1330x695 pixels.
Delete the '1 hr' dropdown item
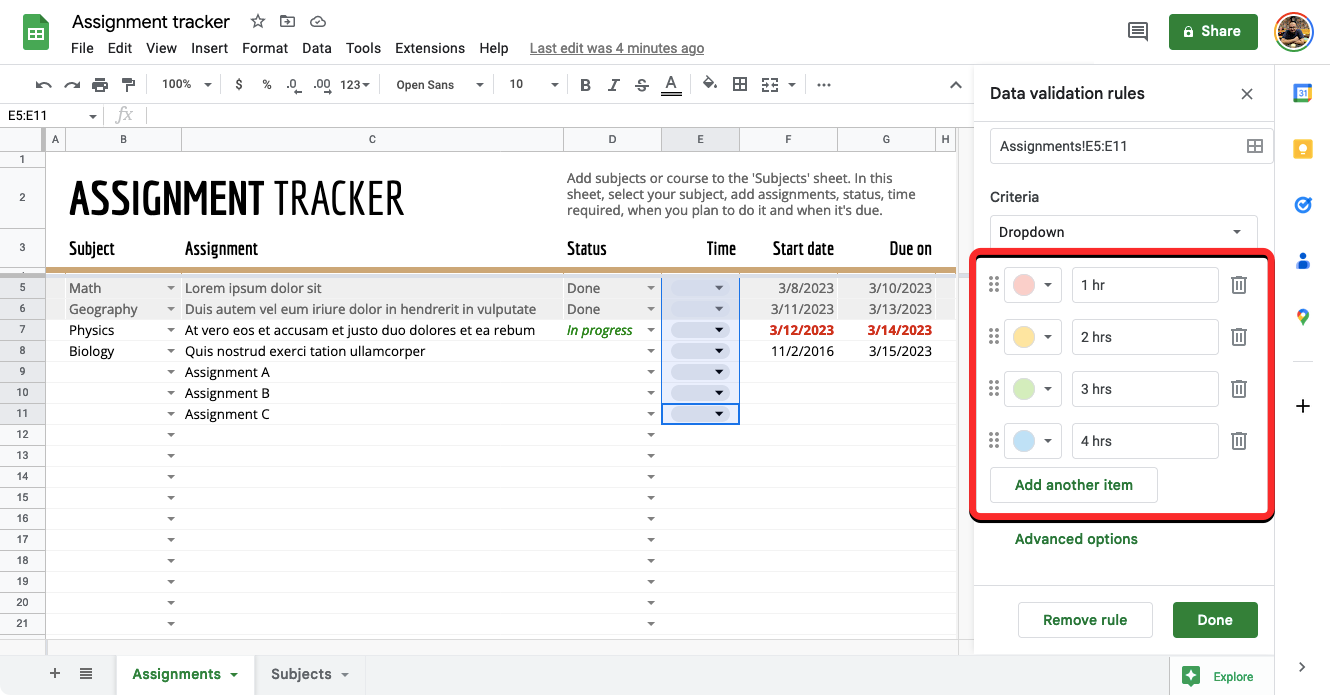point(1238,285)
